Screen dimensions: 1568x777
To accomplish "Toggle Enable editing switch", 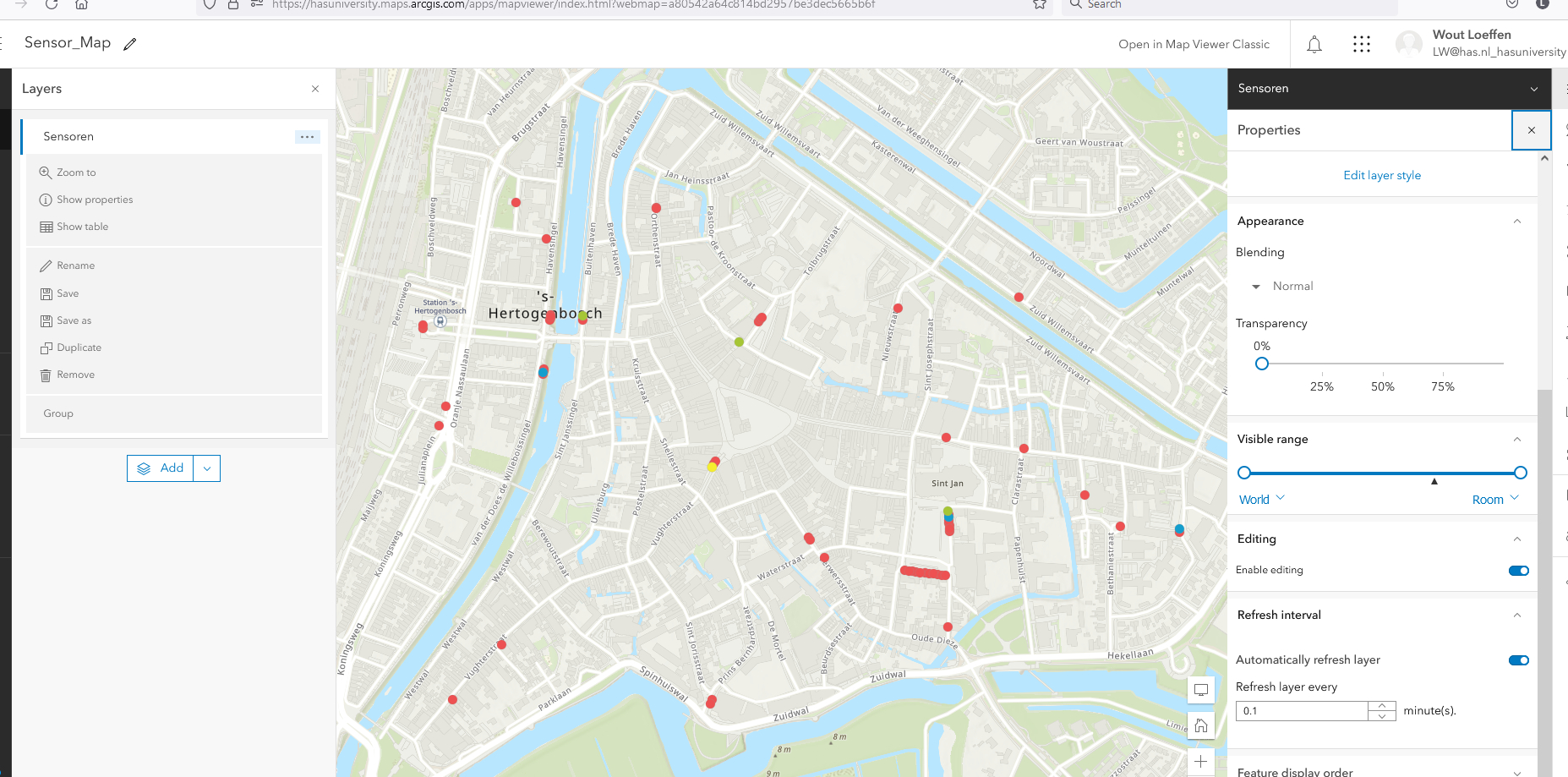I will point(1519,571).
